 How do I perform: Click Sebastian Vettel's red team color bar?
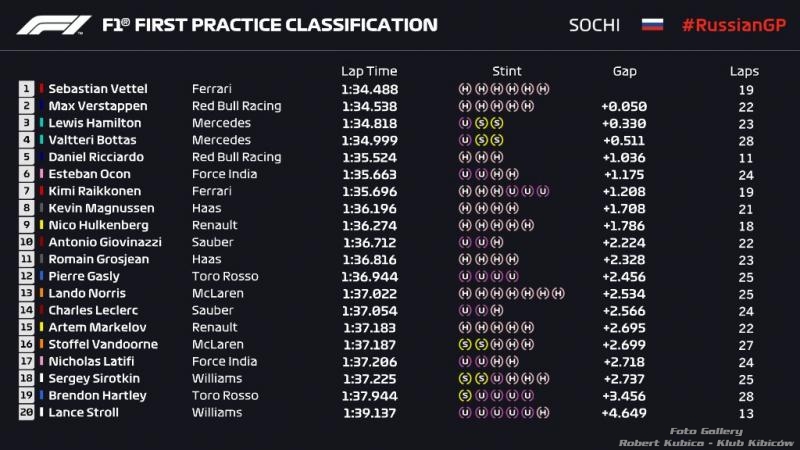coord(41,89)
